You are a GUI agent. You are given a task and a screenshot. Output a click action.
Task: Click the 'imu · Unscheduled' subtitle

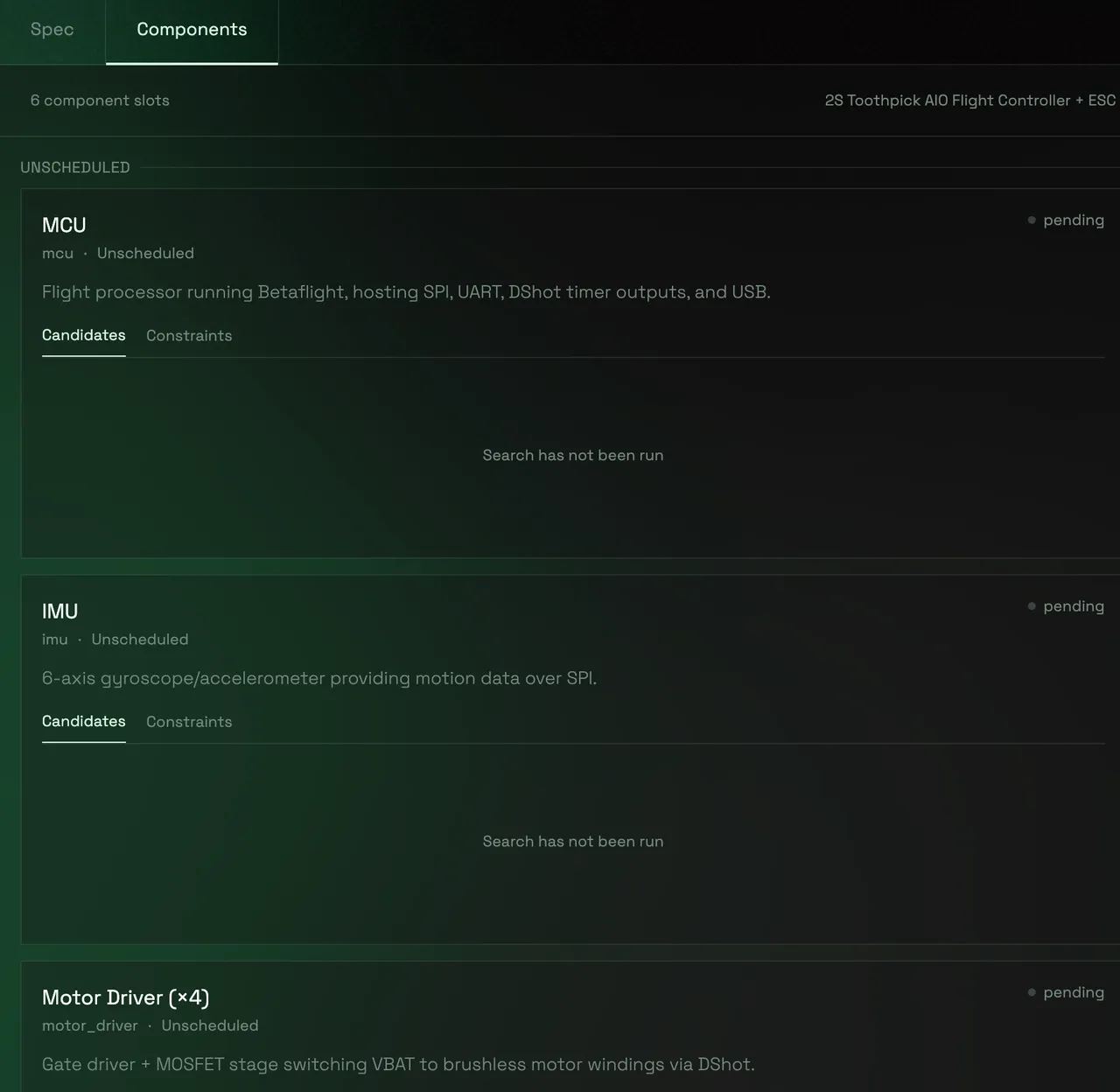[x=115, y=639]
